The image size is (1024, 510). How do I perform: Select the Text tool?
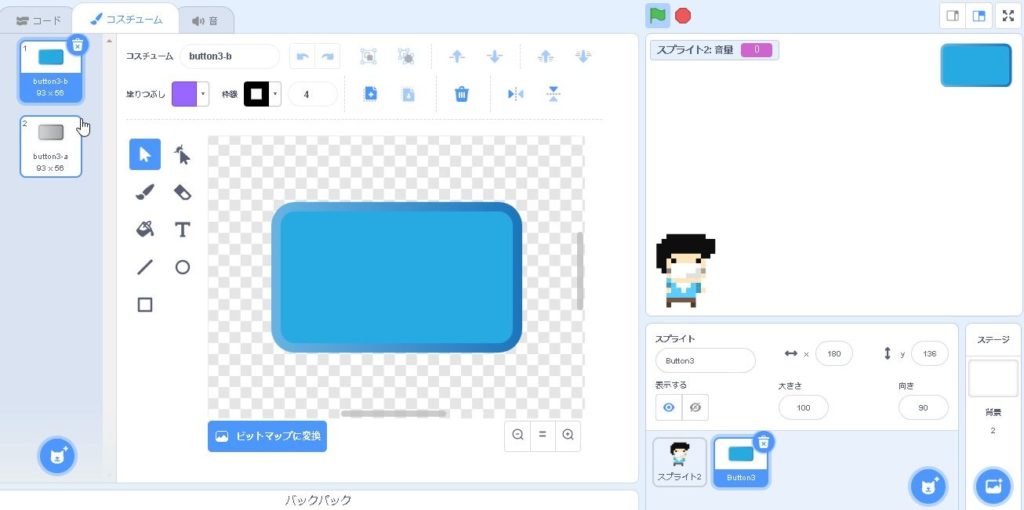182,229
